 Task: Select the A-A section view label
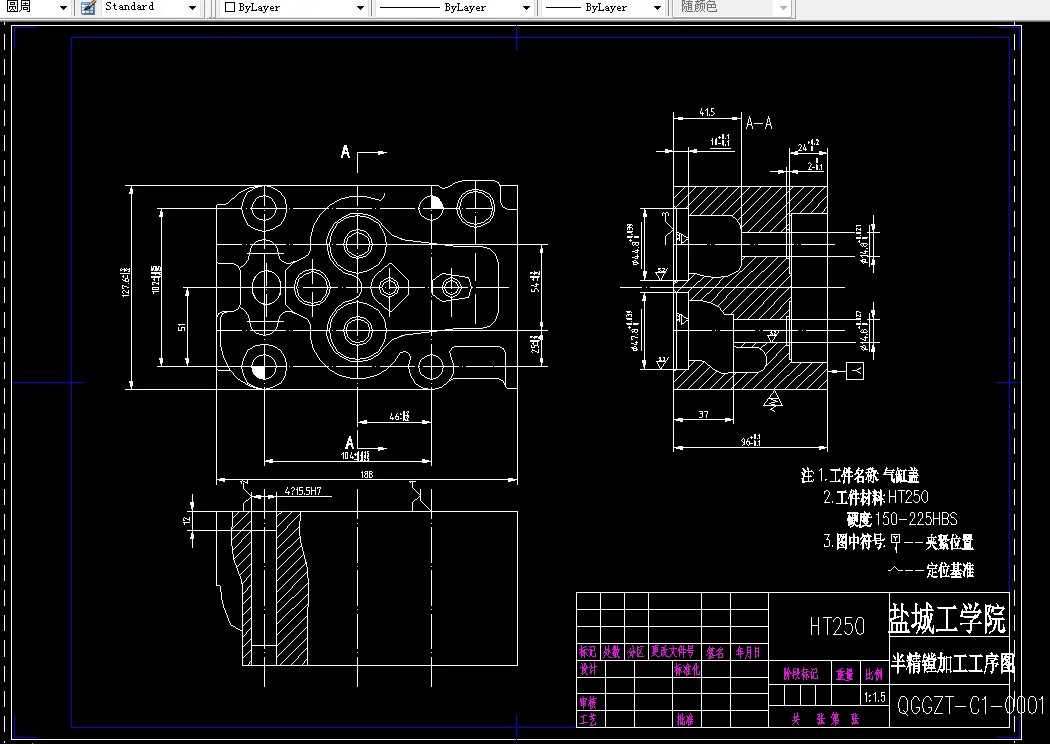coord(759,123)
